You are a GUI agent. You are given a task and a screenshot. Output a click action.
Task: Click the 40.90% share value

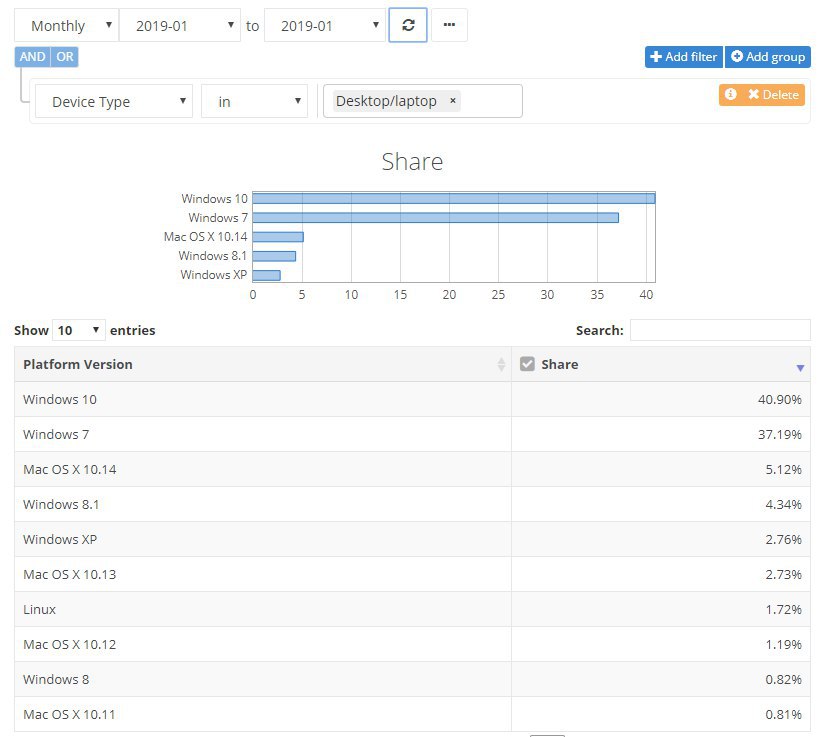pos(780,399)
